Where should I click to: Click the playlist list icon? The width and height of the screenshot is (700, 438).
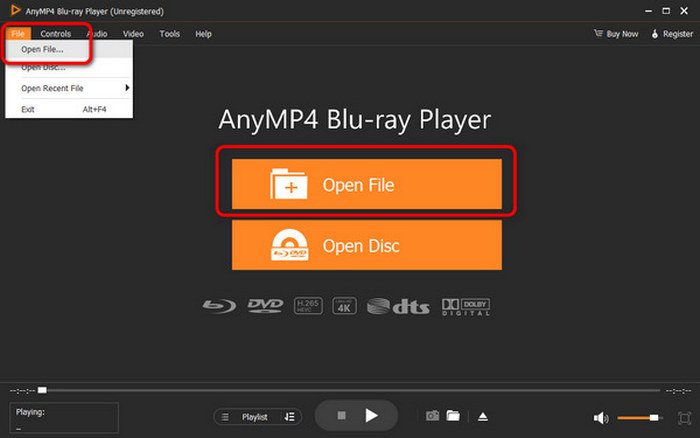225,416
